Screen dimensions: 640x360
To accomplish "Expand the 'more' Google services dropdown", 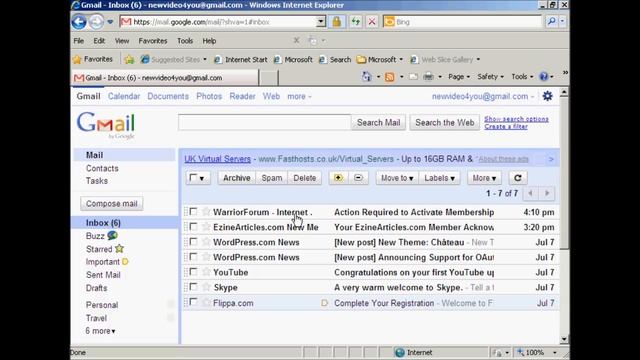I will point(299,96).
